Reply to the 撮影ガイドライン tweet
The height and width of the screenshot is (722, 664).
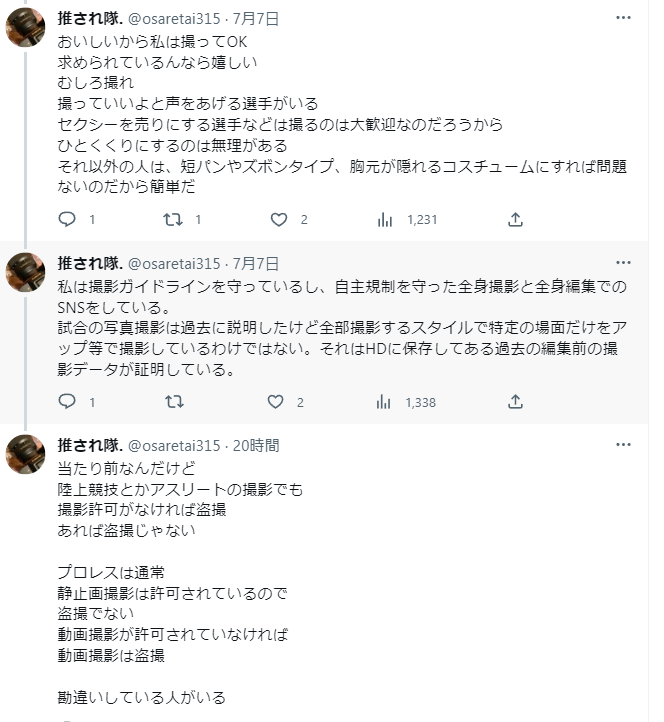coord(67,402)
